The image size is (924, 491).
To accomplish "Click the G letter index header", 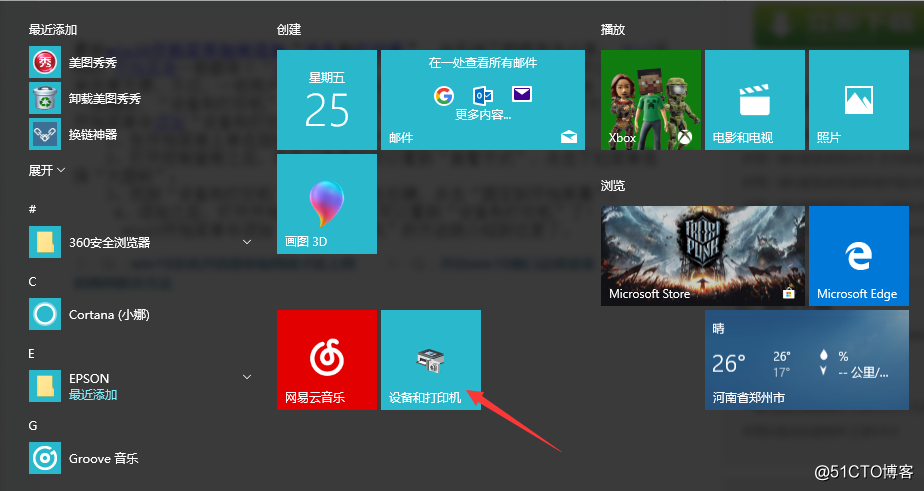I will (x=32, y=426).
